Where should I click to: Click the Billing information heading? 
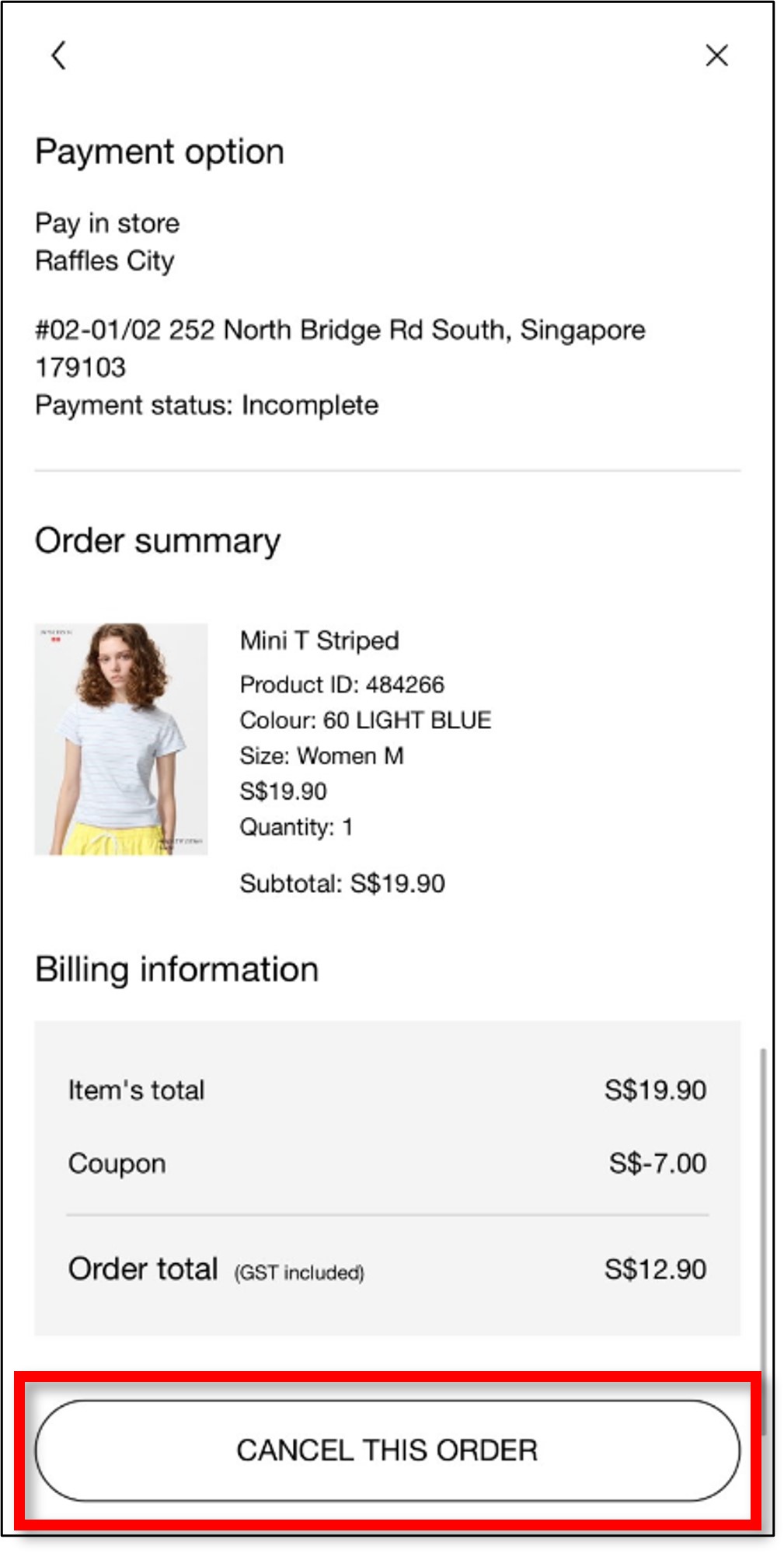pyautogui.click(x=177, y=970)
